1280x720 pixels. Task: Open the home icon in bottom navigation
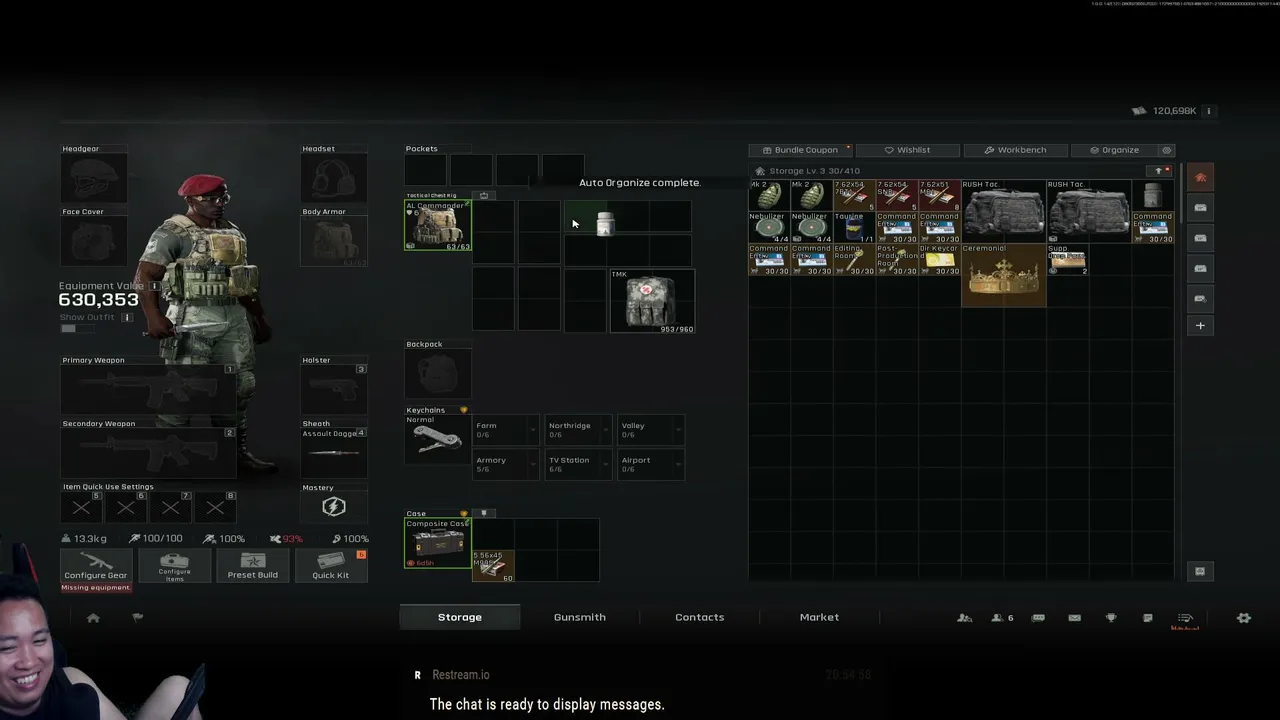[93, 618]
